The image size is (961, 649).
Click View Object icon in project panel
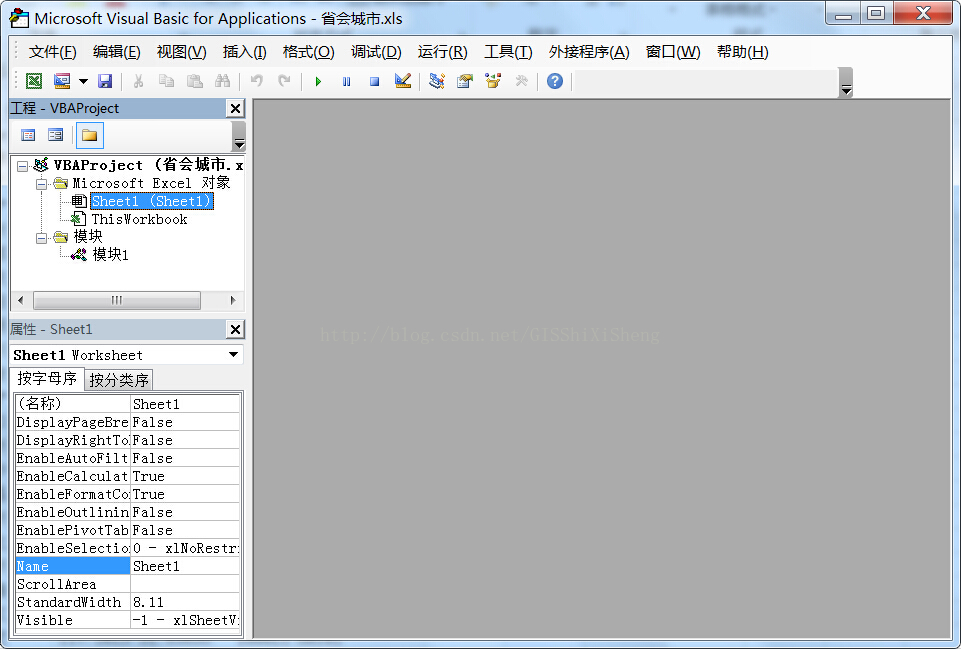[56, 135]
